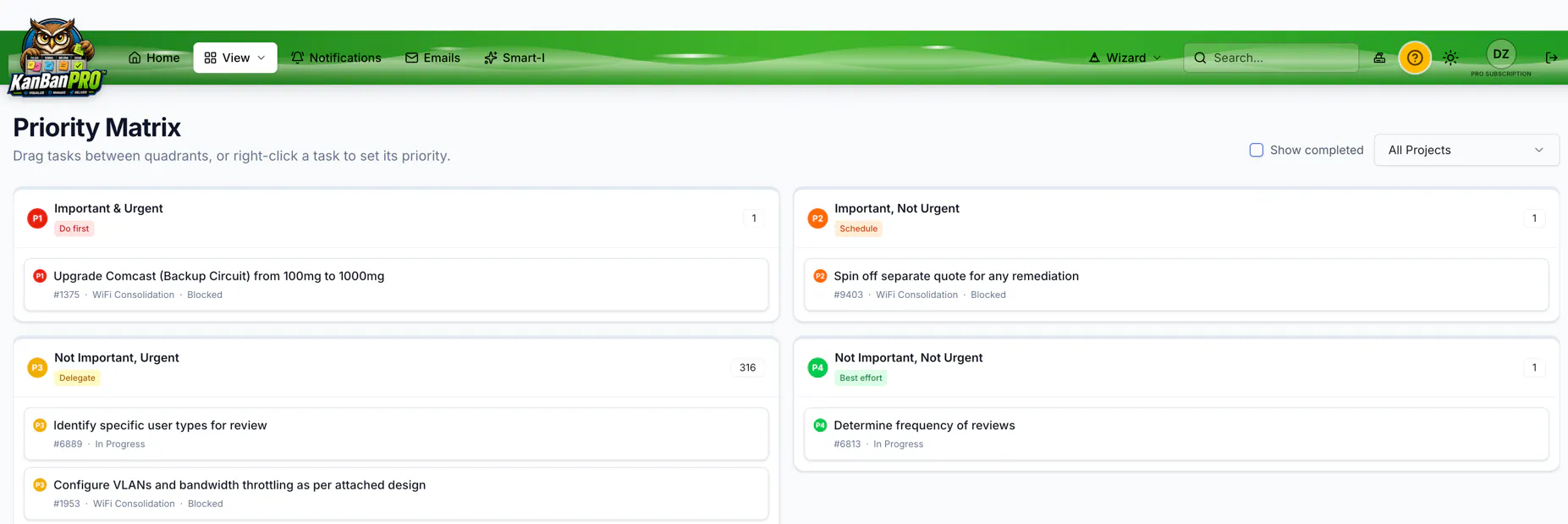Click Important & Urgent quadrant title

point(108,208)
